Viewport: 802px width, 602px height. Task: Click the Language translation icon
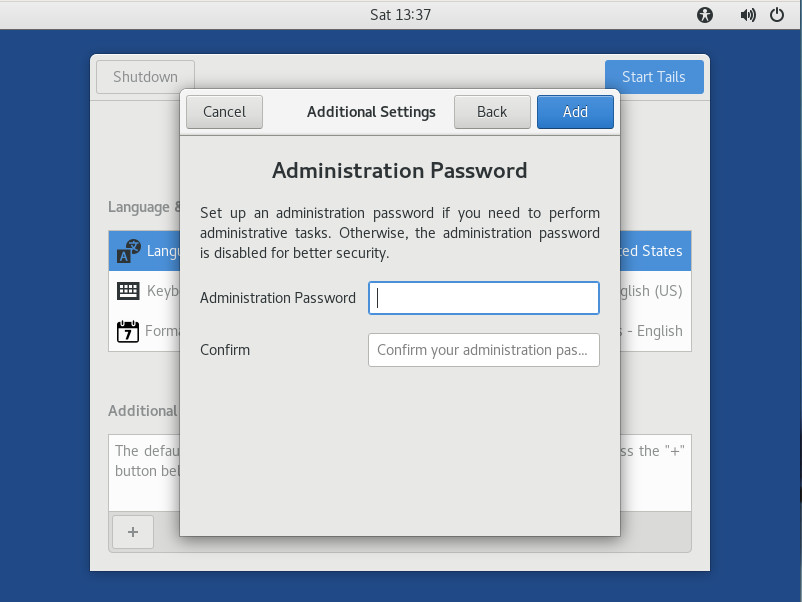(128, 251)
